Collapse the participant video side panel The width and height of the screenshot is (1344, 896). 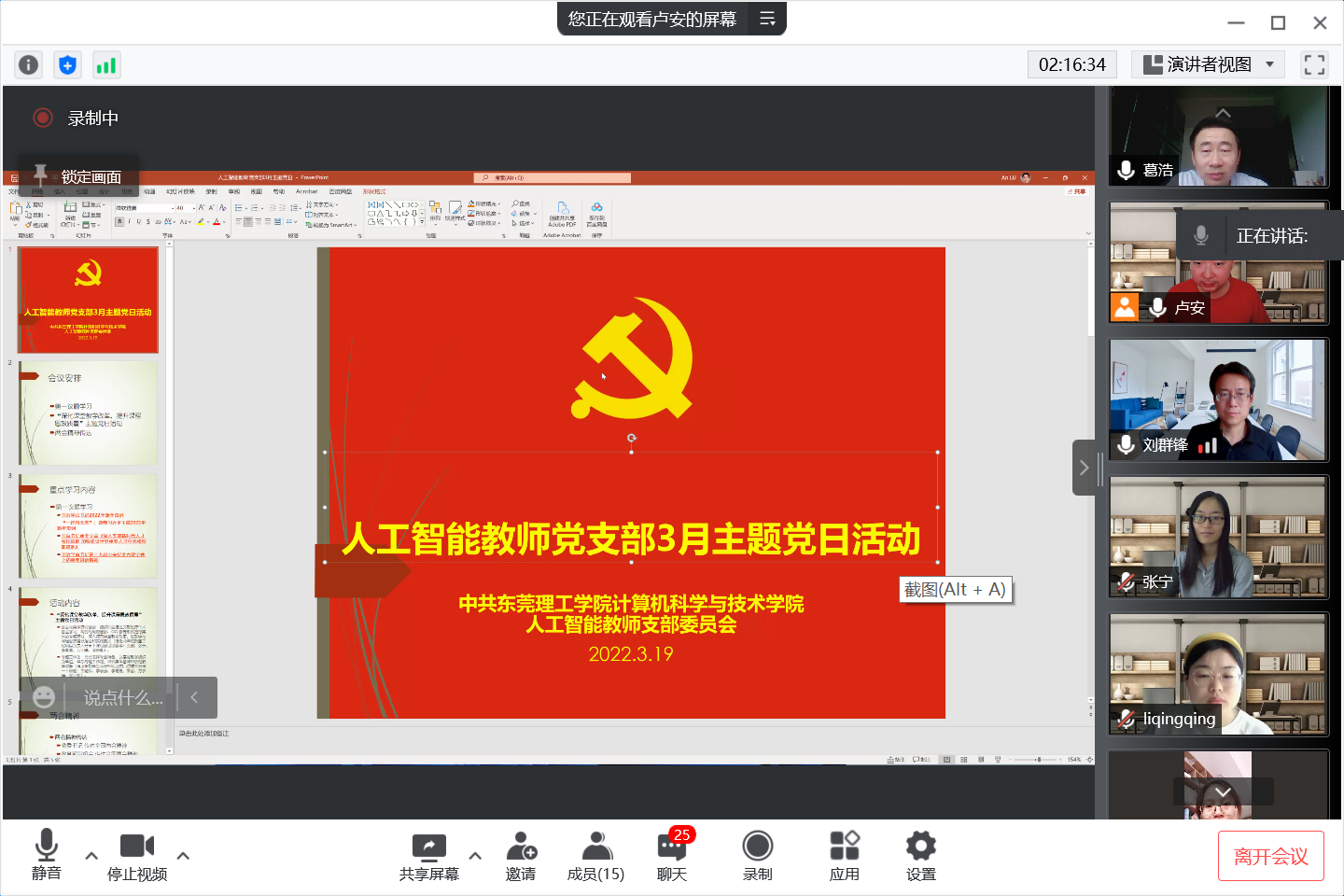click(x=1084, y=468)
